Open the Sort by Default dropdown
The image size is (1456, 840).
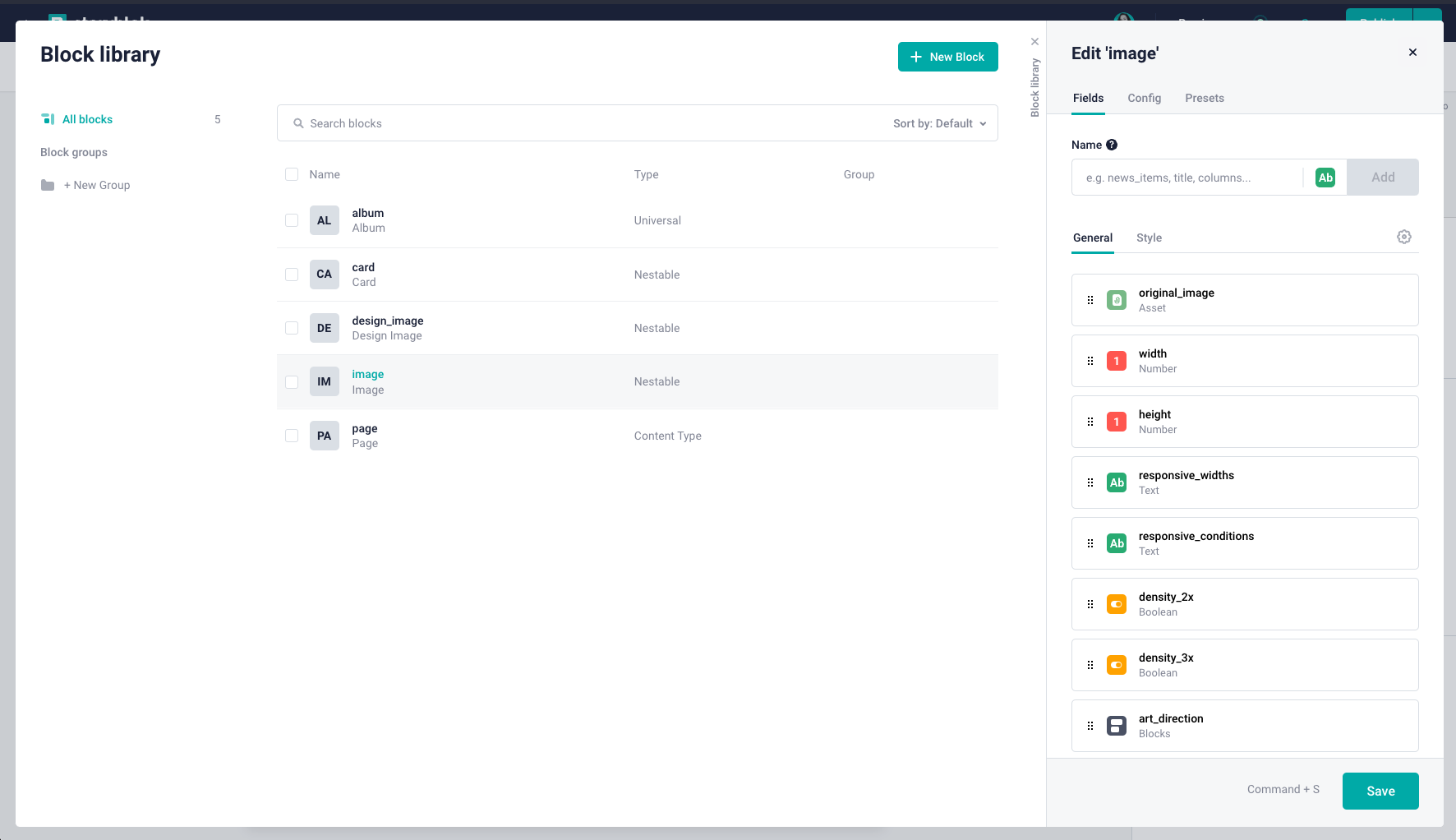(x=939, y=123)
